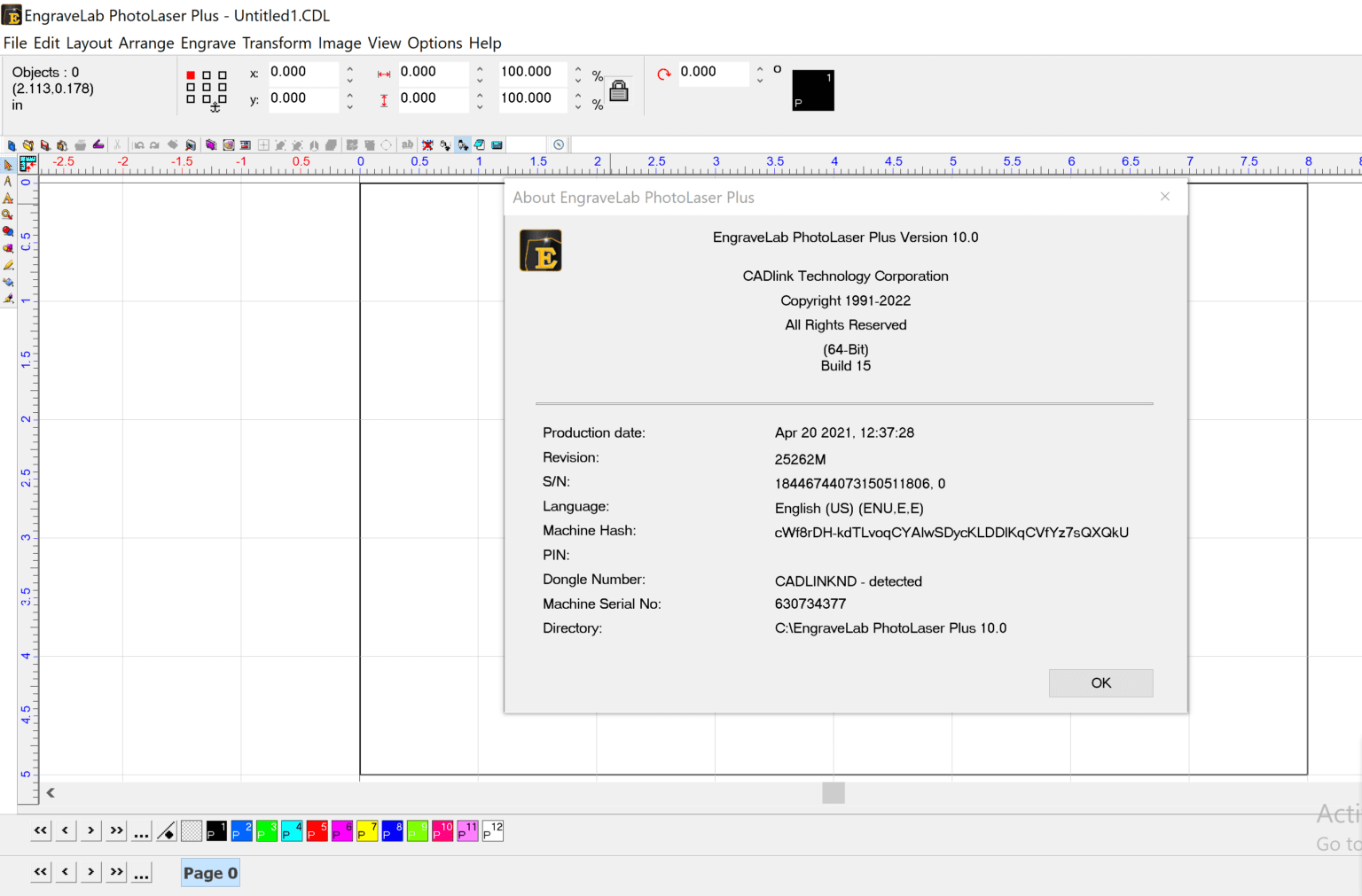Image resolution: width=1362 pixels, height=896 pixels.
Task: Open the Image menu
Action: coord(340,43)
